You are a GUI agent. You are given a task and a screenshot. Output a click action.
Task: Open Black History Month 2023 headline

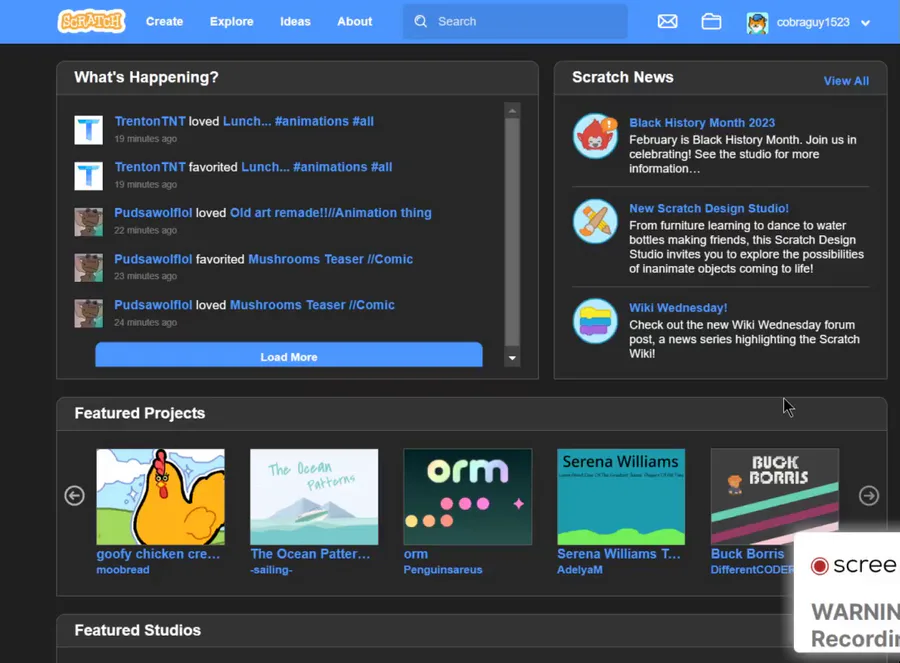701,123
